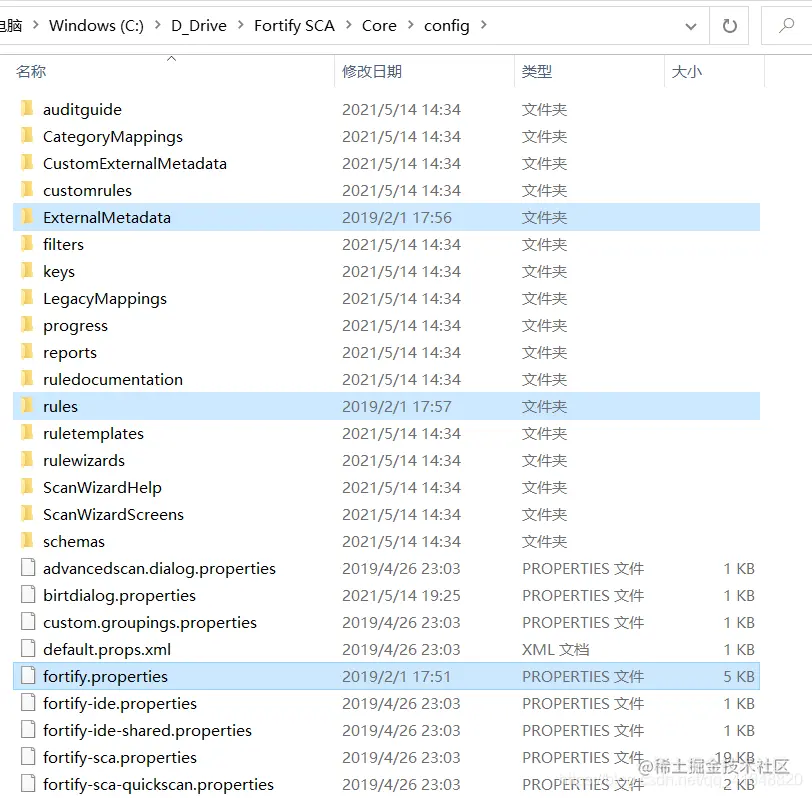Click the fortify-ide.properties file icon
This screenshot has height=798, width=812.
(28, 703)
